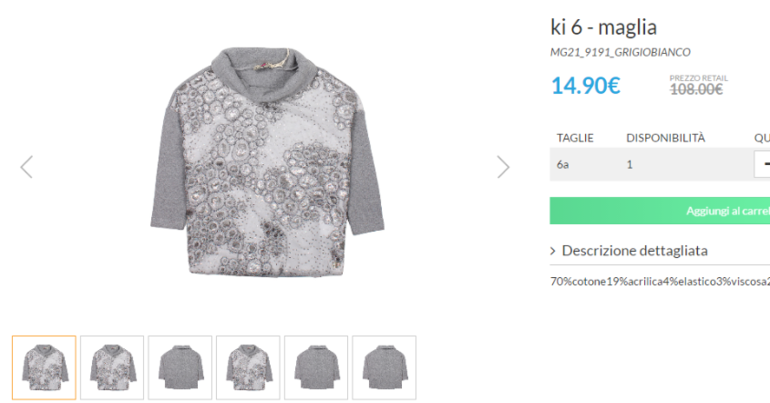The image size is (770, 403).
Task: Click the crossed-out 108.00€ retail price
Action: coord(695,89)
